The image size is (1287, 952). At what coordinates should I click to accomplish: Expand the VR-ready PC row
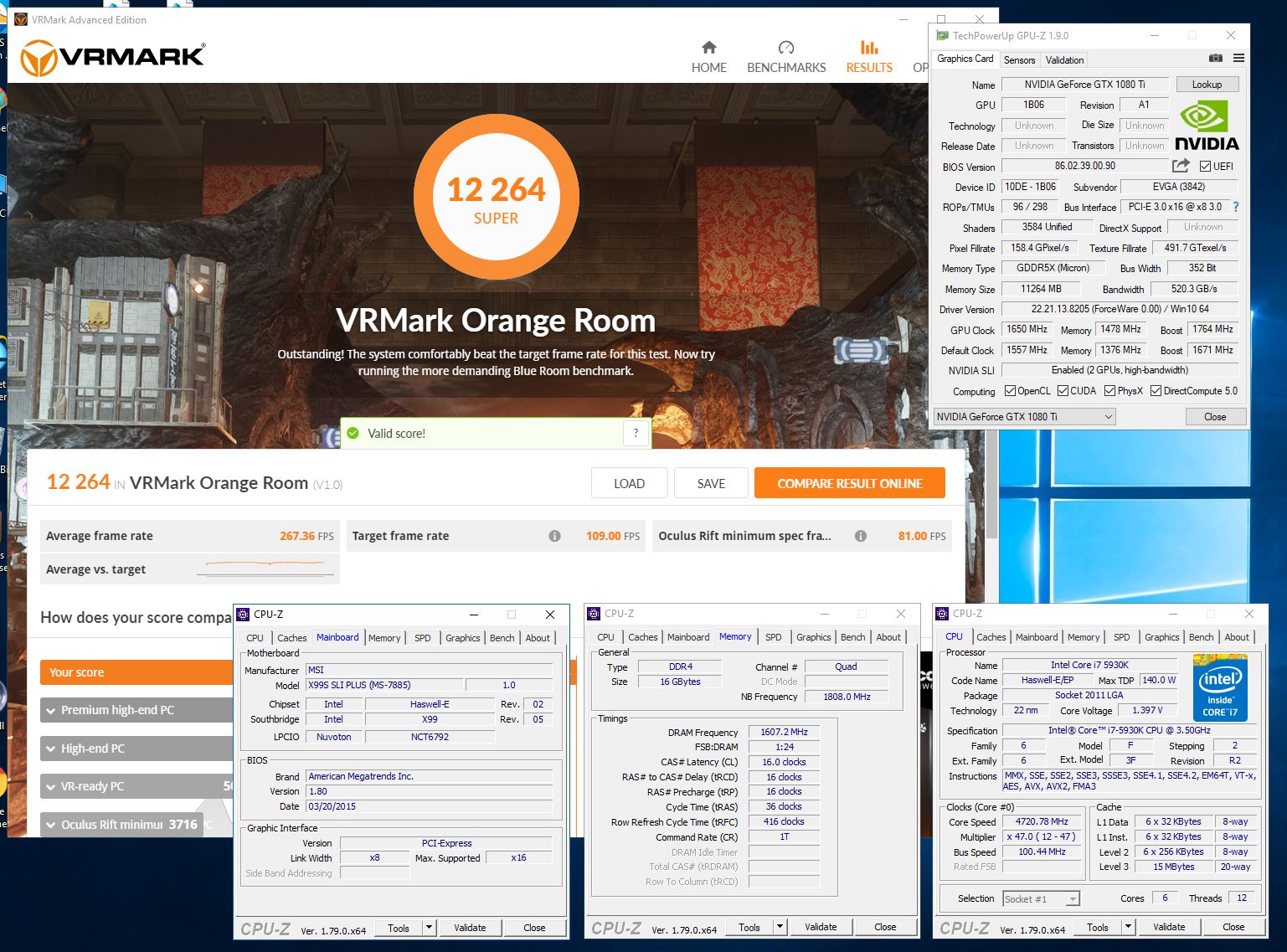click(x=137, y=786)
